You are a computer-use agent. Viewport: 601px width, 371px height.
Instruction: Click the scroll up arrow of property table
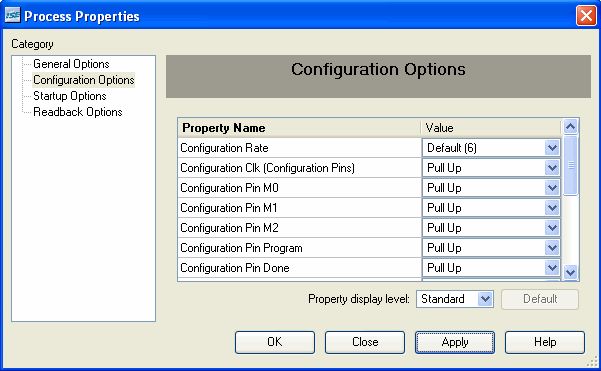(x=570, y=126)
